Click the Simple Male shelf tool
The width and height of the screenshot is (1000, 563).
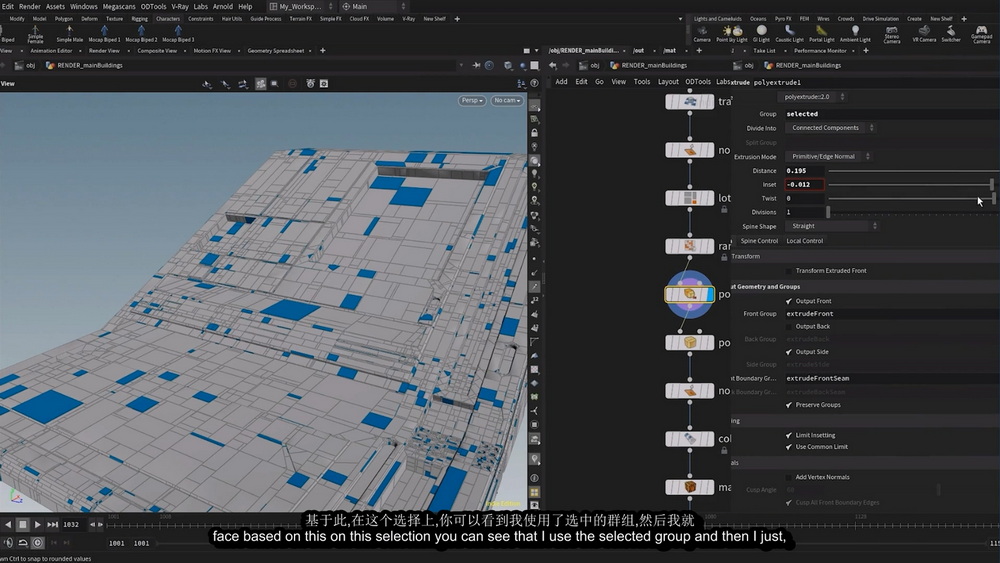pos(70,34)
